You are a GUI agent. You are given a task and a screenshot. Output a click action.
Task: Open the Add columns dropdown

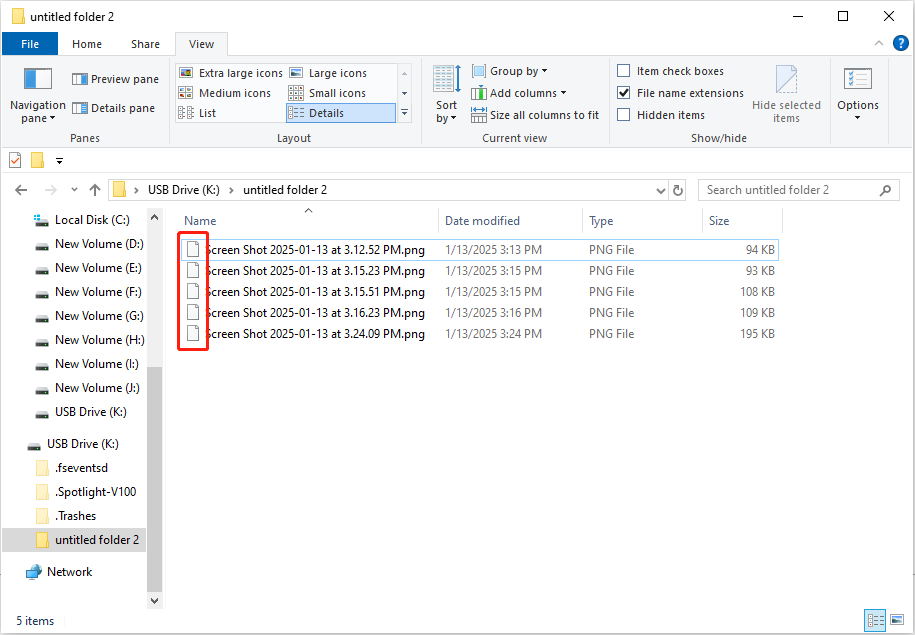coord(519,93)
